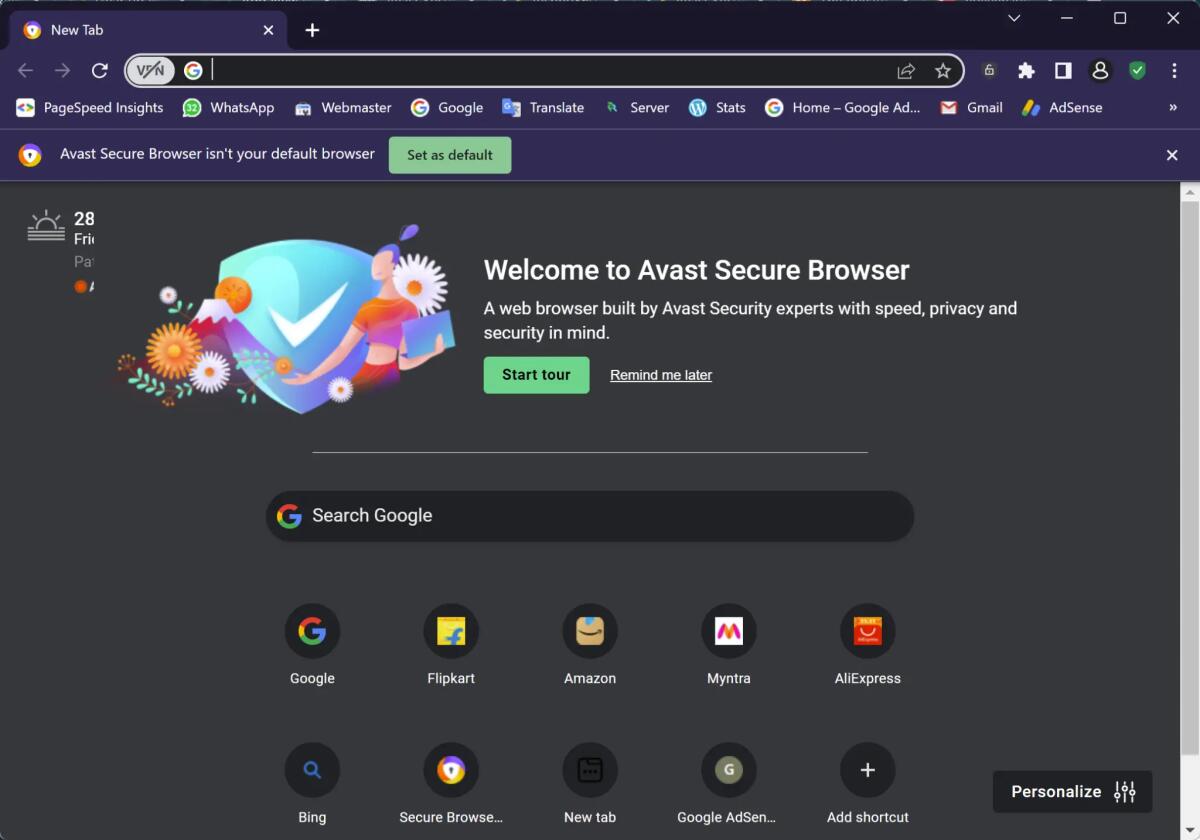Click the sidebar panel icon near the profile
This screenshot has width=1200, height=840.
click(x=1063, y=71)
